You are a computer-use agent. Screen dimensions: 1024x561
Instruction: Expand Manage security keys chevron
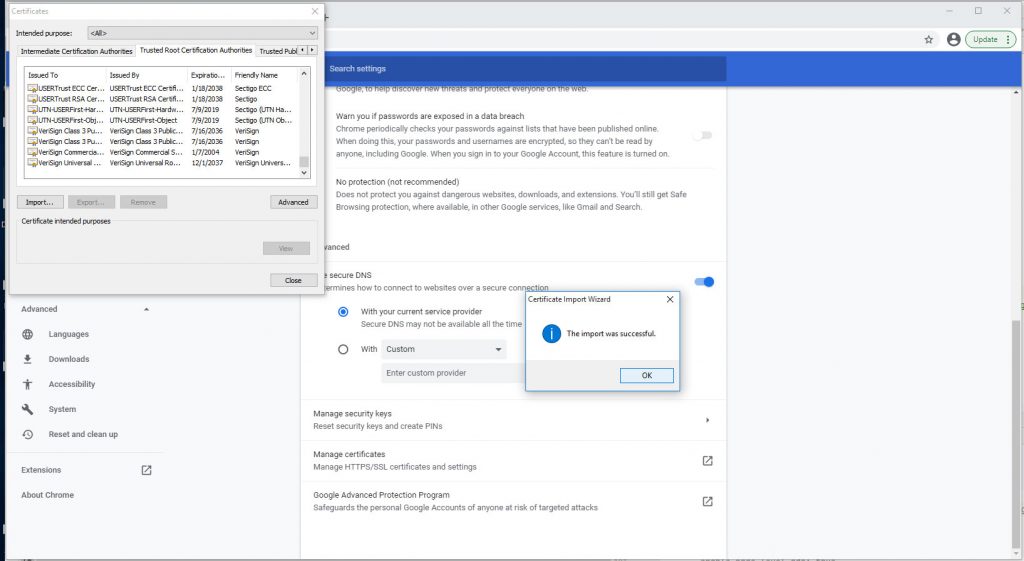tap(707, 420)
